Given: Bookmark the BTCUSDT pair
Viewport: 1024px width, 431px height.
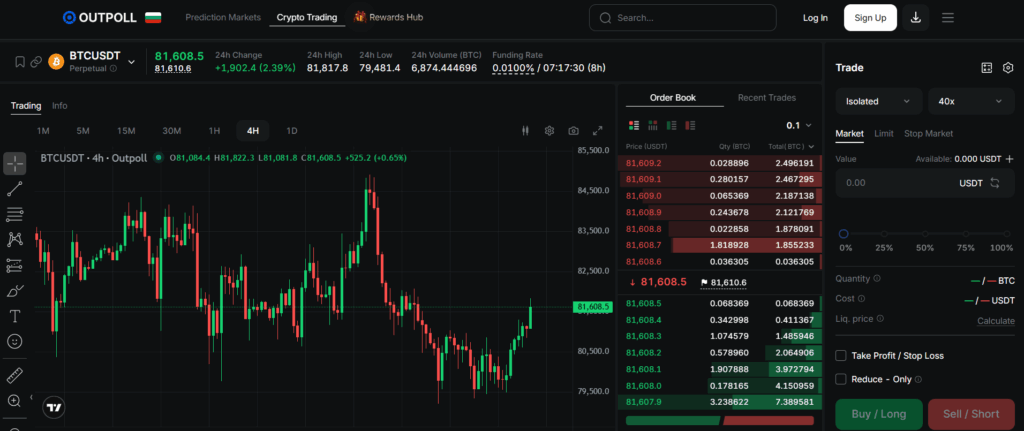Looking at the screenshot, I should 20,61.
